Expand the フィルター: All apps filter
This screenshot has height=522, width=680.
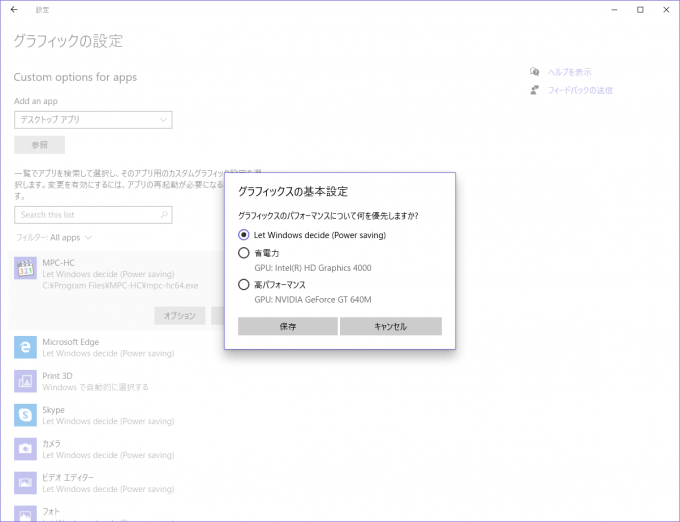[x=54, y=238]
